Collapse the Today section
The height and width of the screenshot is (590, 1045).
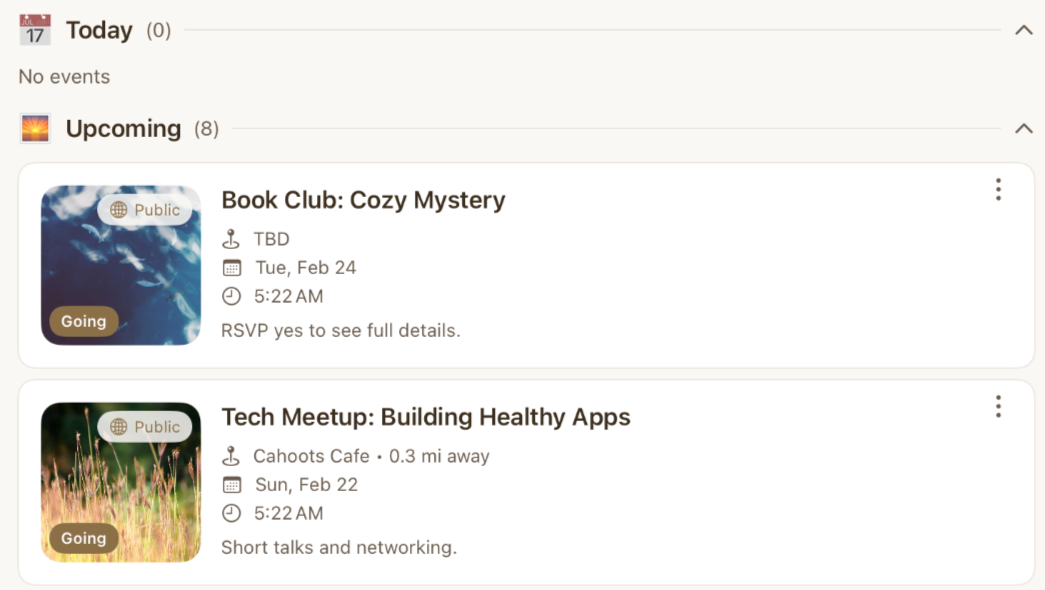(1023, 30)
